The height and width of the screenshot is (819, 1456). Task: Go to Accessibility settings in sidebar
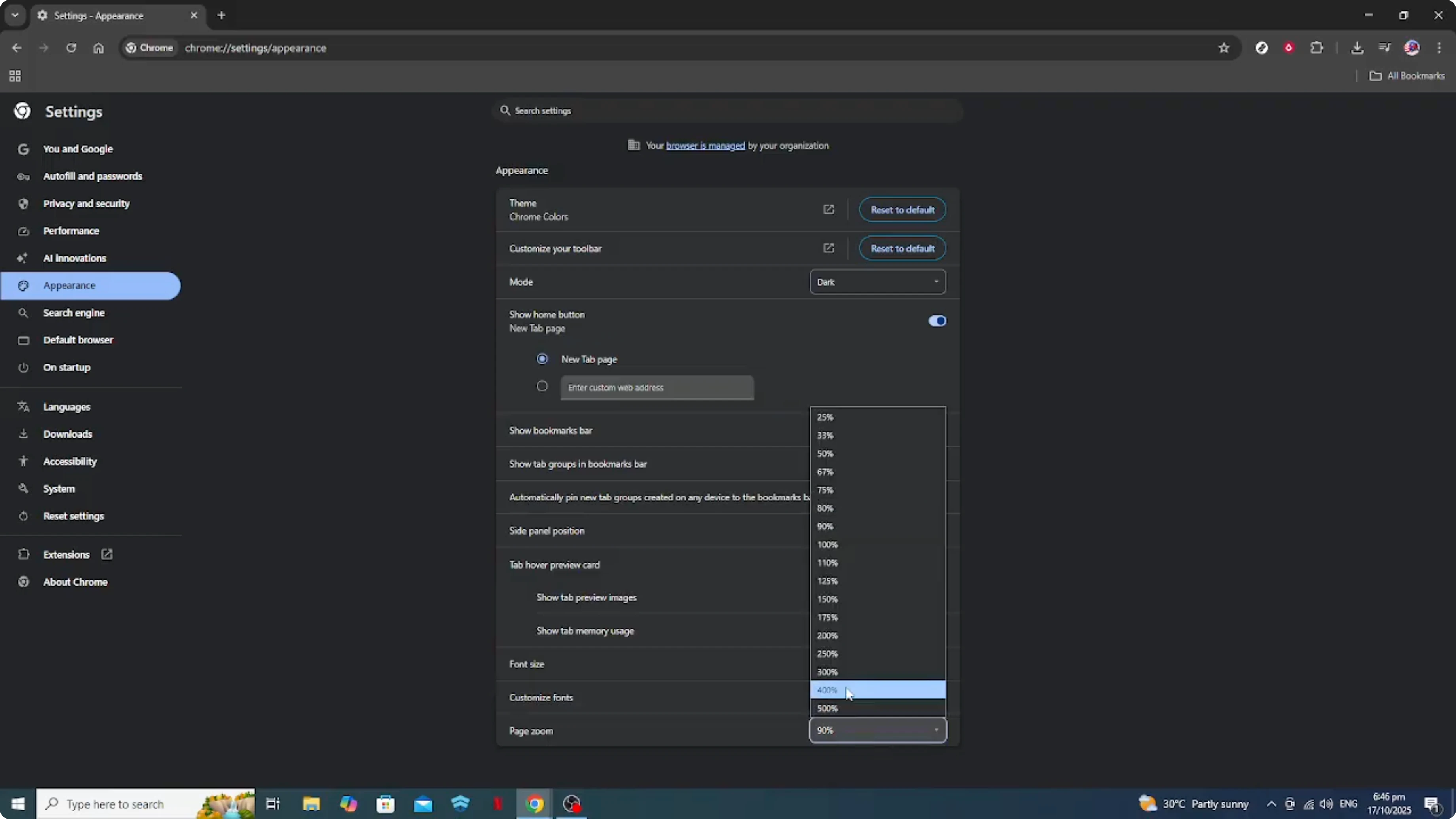[x=70, y=461]
